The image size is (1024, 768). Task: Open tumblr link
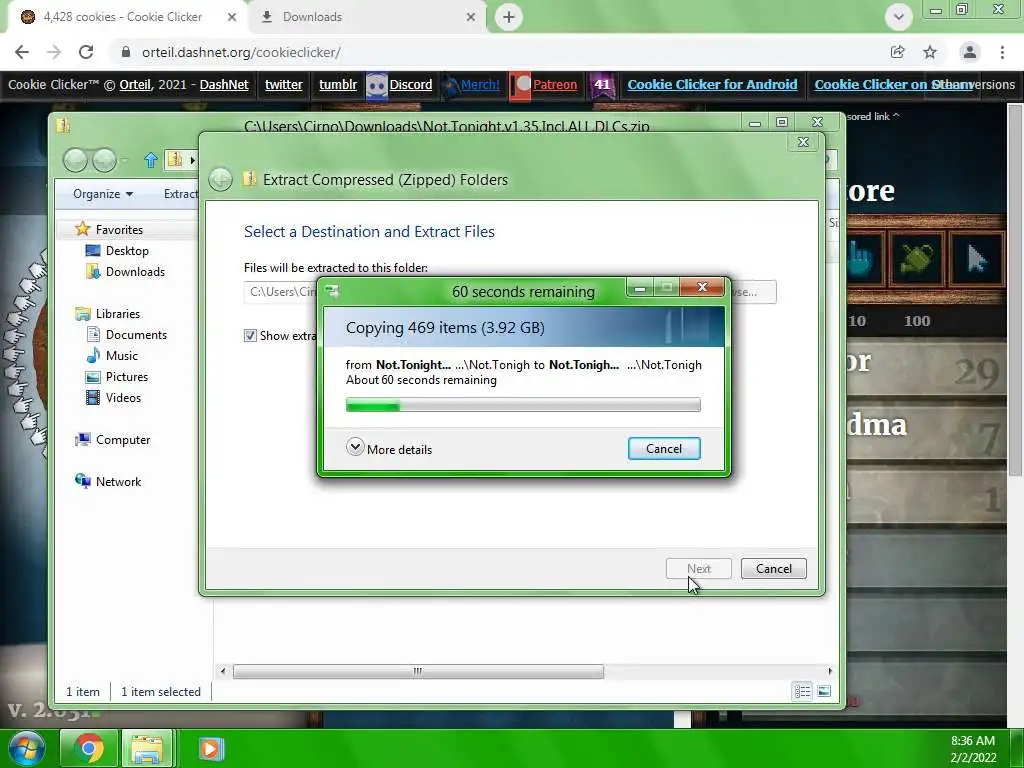pyautogui.click(x=338, y=85)
